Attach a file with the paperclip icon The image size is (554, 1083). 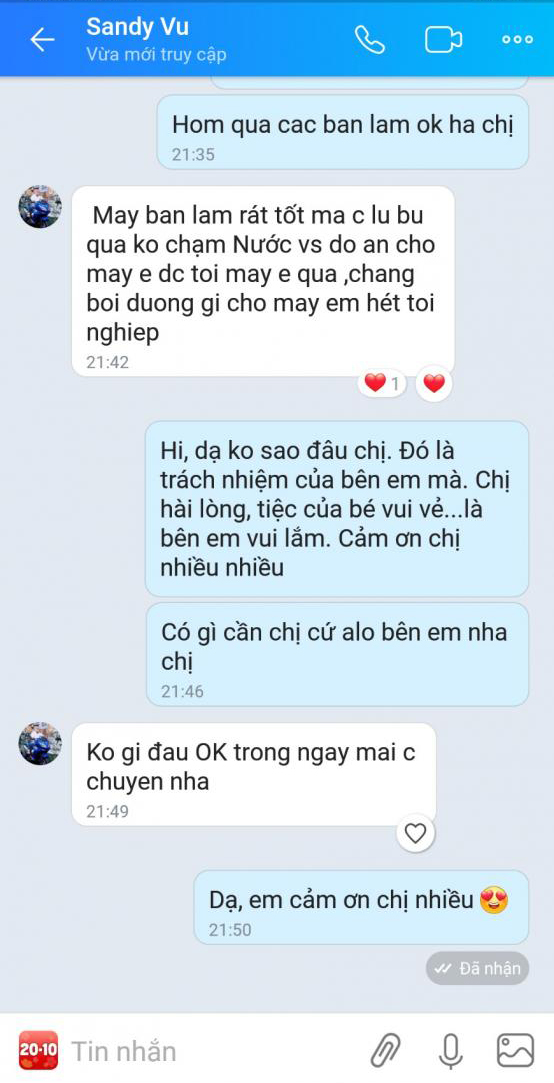click(385, 1051)
